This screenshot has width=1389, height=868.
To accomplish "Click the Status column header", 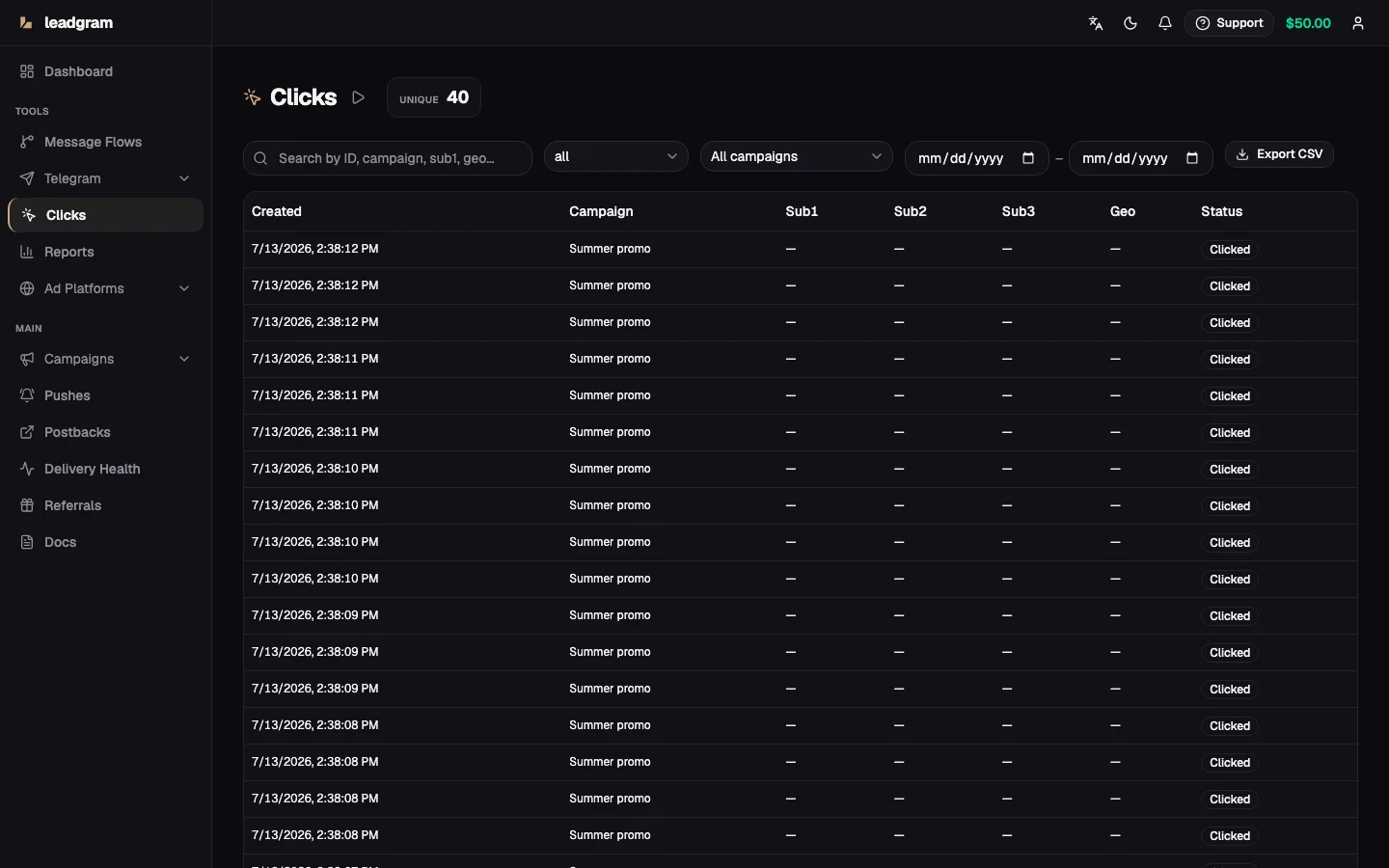I will coord(1222,211).
